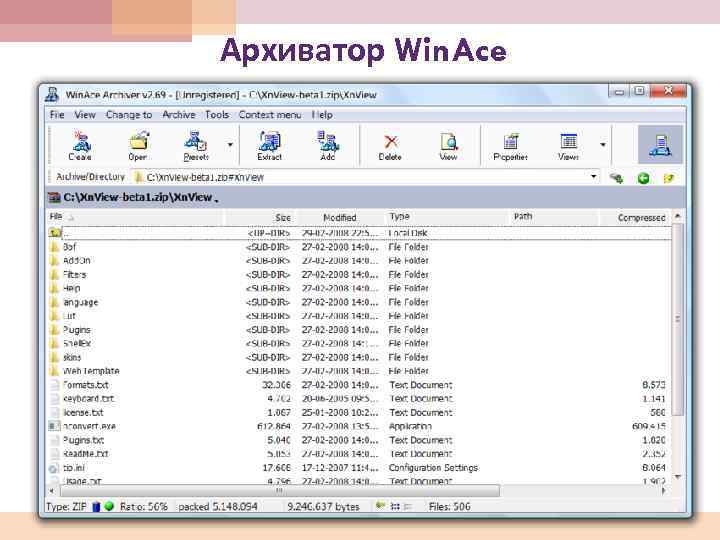Image resolution: width=720 pixels, height=540 pixels.
Task: Select the keyboard.txt file
Action: coord(359,398)
